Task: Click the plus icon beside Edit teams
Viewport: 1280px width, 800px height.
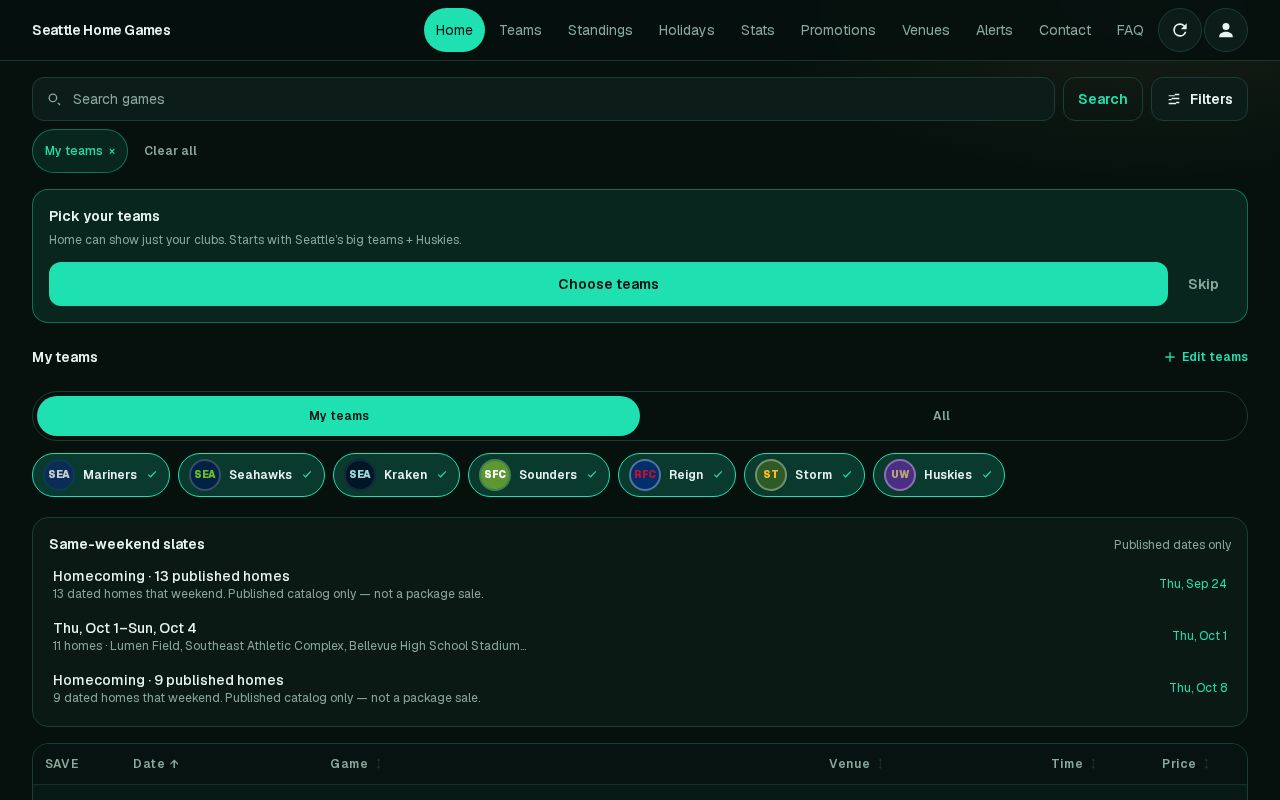Action: tap(1170, 357)
